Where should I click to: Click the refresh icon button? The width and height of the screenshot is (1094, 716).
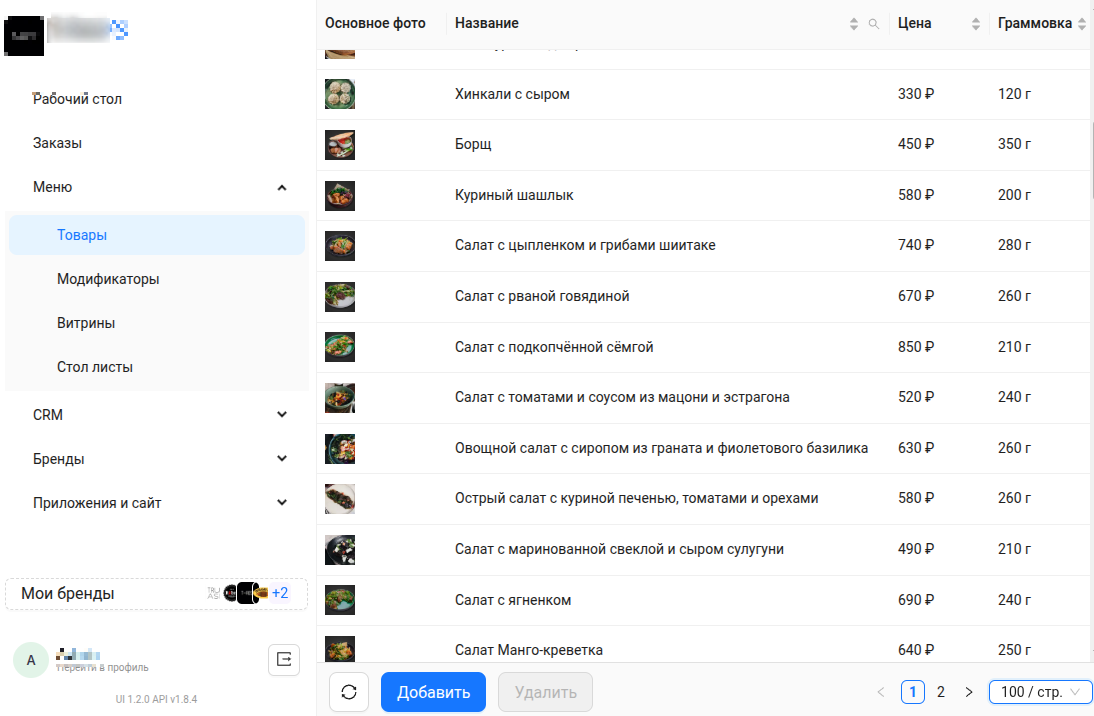(349, 692)
